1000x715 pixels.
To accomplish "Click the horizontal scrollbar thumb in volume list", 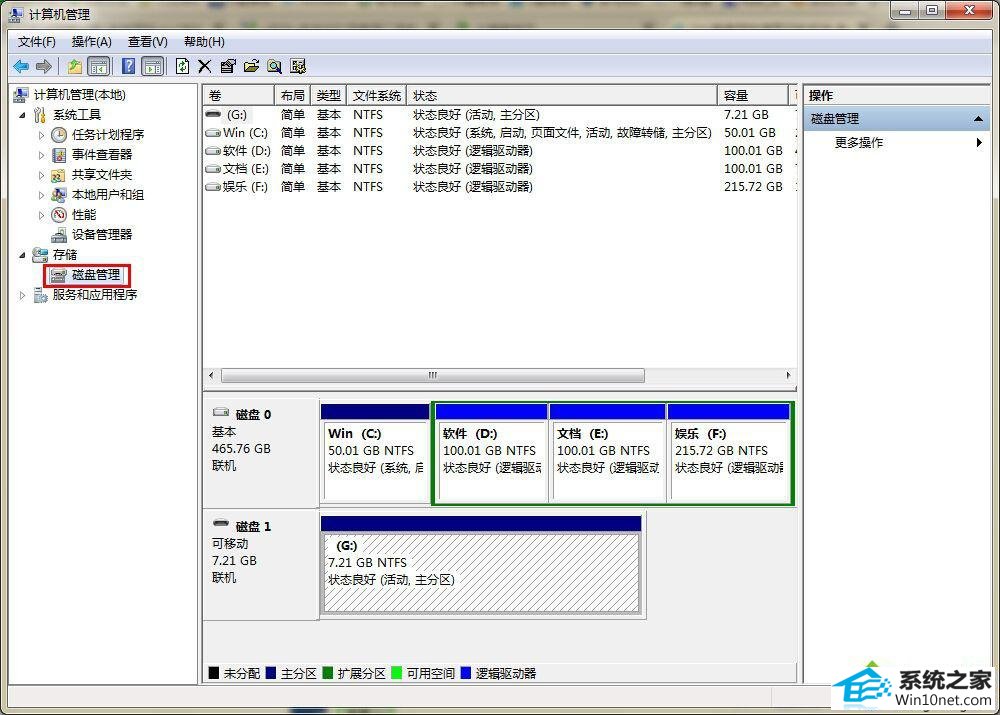I will pos(432,376).
